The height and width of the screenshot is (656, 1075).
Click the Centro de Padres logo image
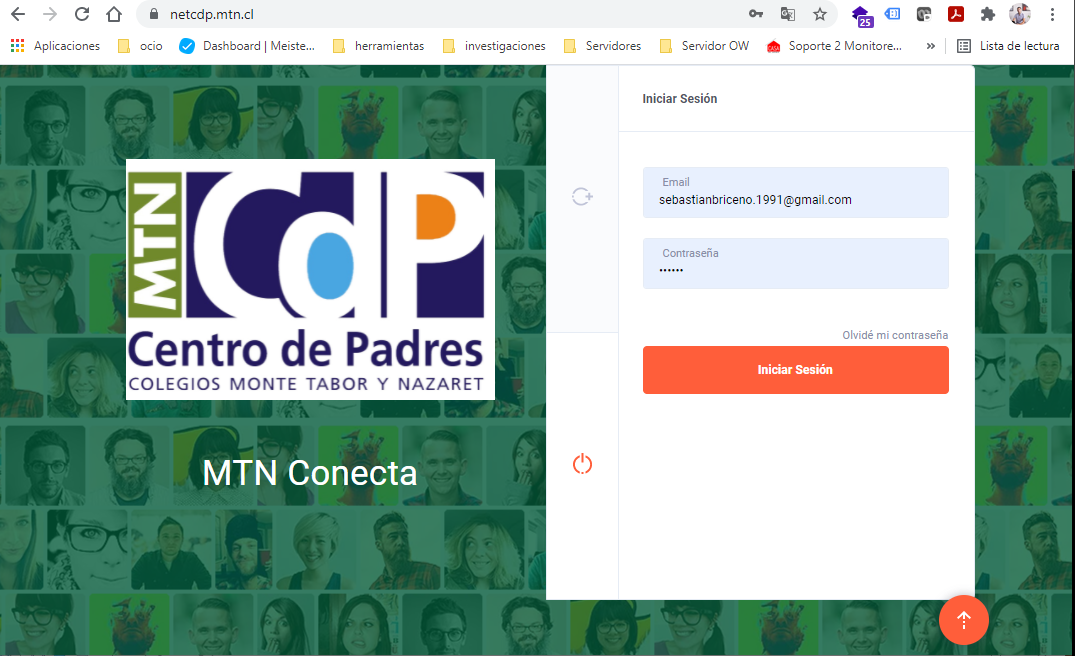click(310, 279)
